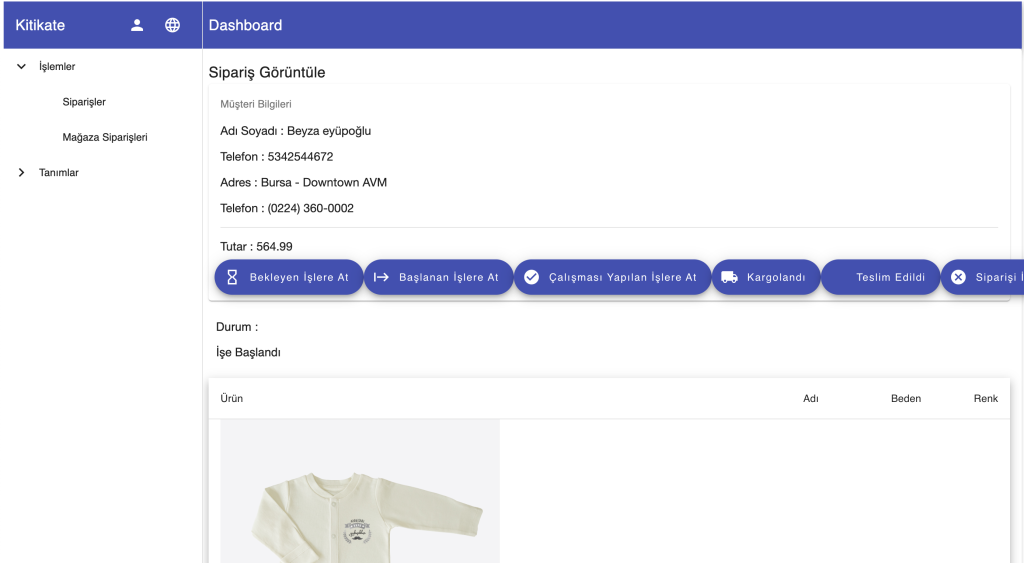
Task: Click the Ürün column header
Action: pos(231,398)
